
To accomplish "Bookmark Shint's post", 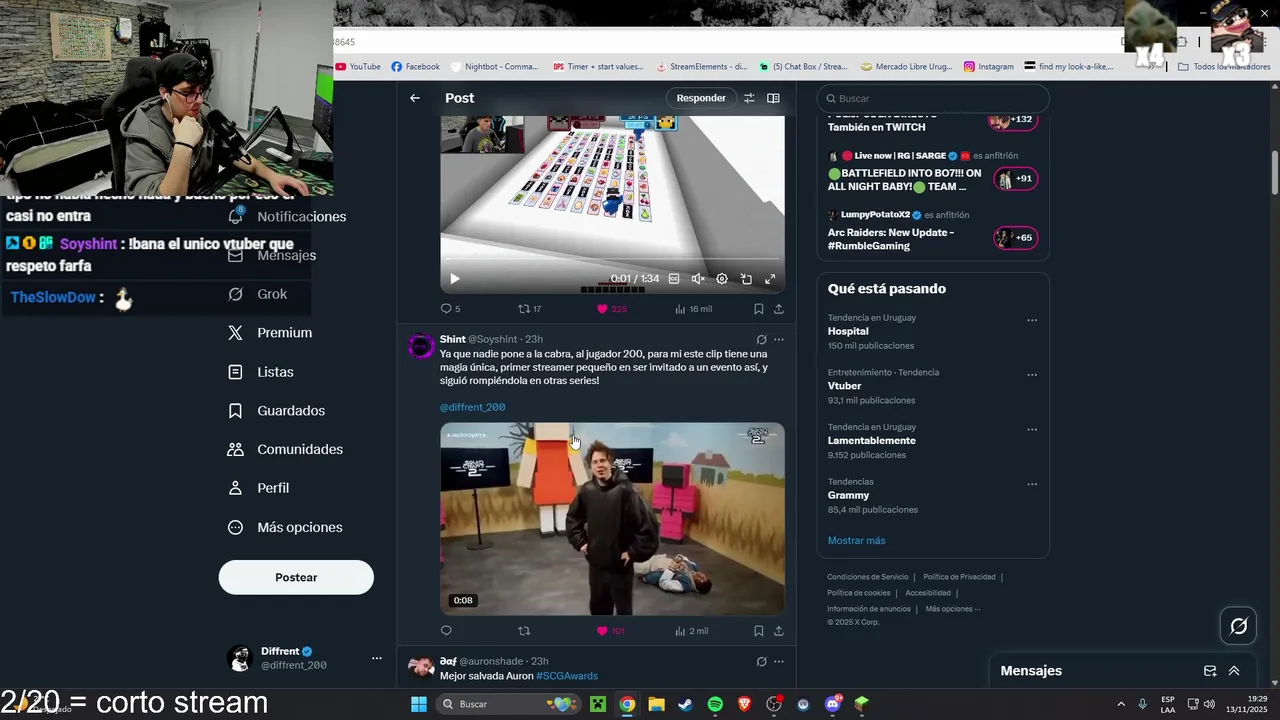I will coord(759,631).
